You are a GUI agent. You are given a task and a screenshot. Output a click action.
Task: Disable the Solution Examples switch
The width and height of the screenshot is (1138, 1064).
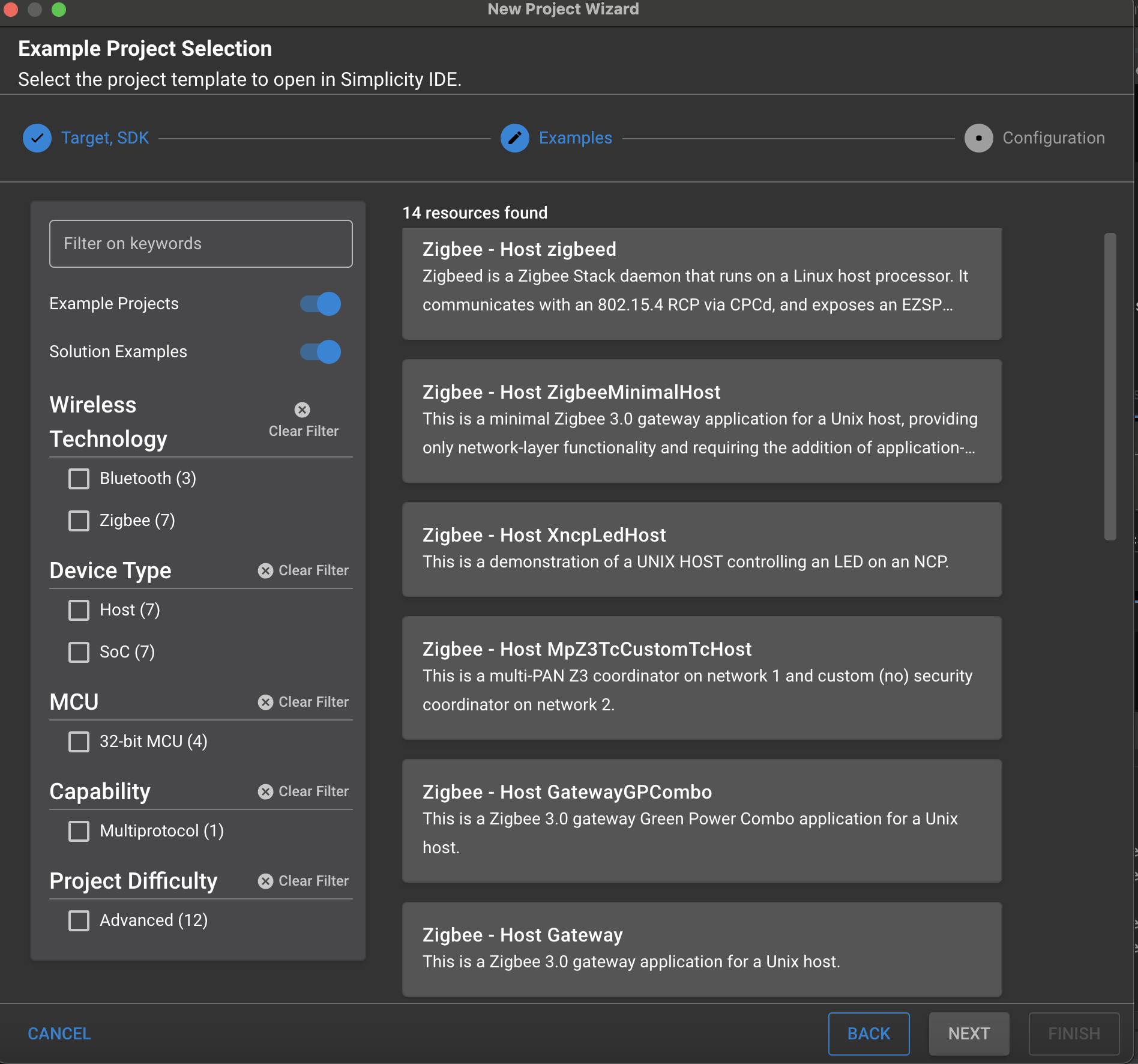click(x=321, y=352)
